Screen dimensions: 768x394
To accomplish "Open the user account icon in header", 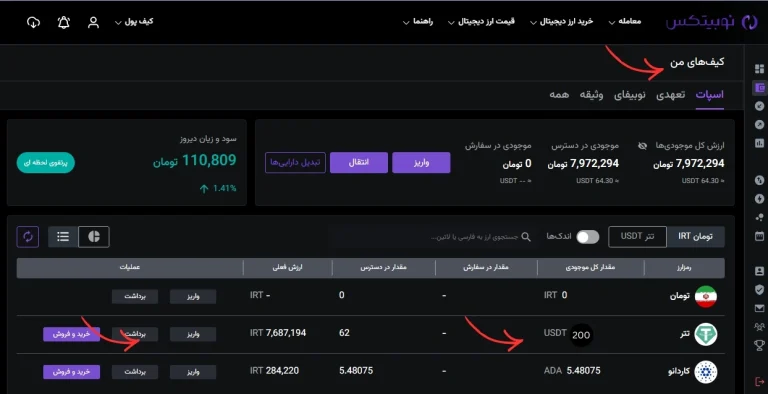I will coord(93,22).
